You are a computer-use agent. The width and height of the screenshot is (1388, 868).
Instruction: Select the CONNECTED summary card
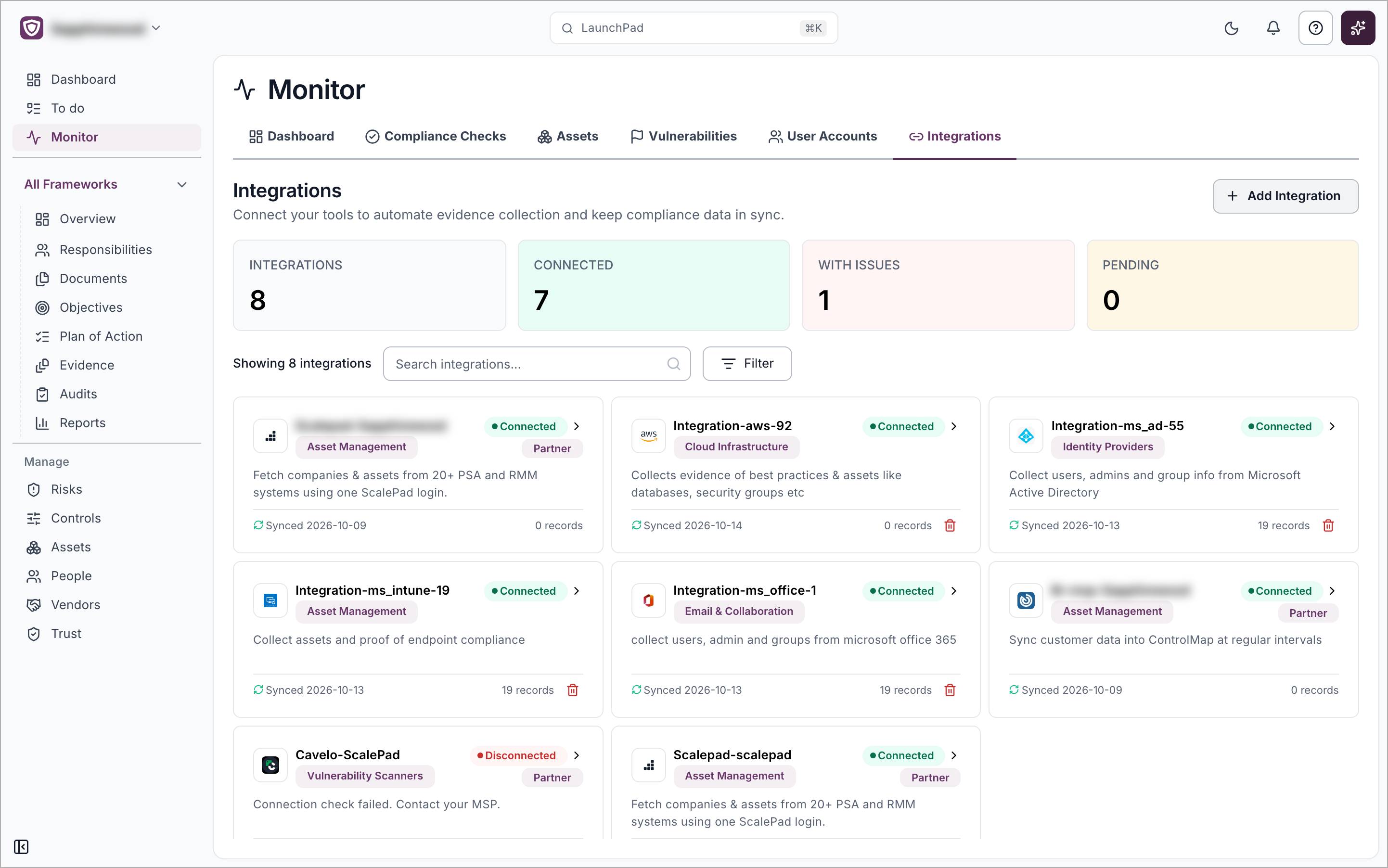point(654,285)
